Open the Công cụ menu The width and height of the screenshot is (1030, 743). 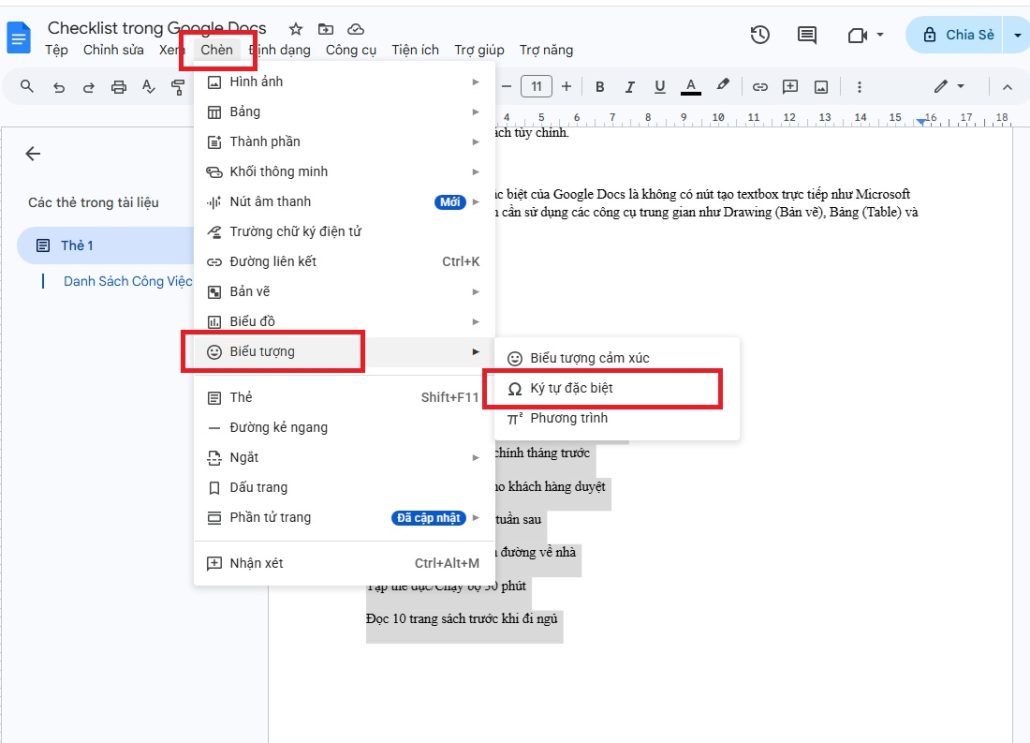click(x=350, y=49)
